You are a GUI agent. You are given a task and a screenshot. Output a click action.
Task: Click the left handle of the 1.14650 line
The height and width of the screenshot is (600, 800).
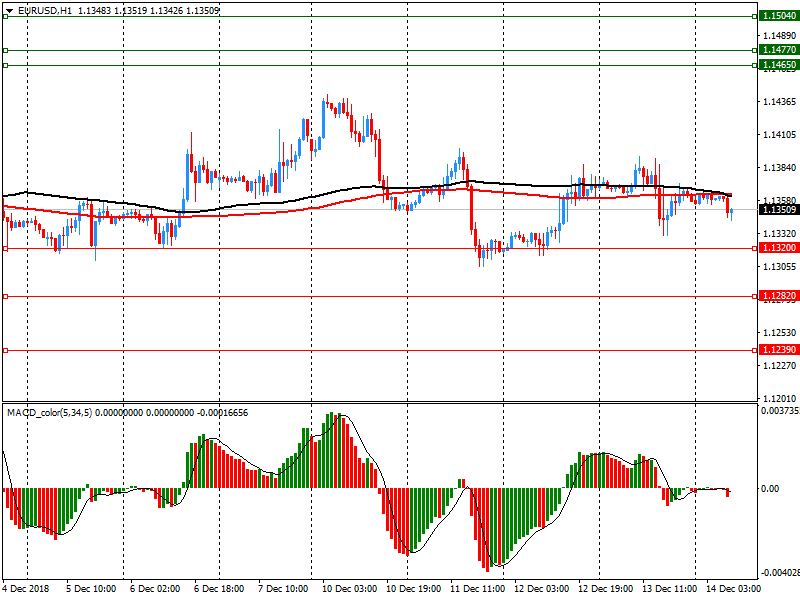pos(5,65)
